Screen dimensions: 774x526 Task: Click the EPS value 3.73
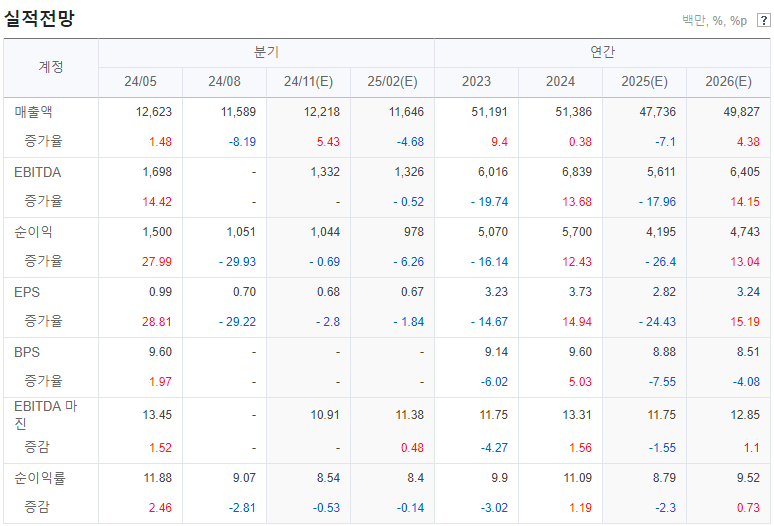point(580,292)
